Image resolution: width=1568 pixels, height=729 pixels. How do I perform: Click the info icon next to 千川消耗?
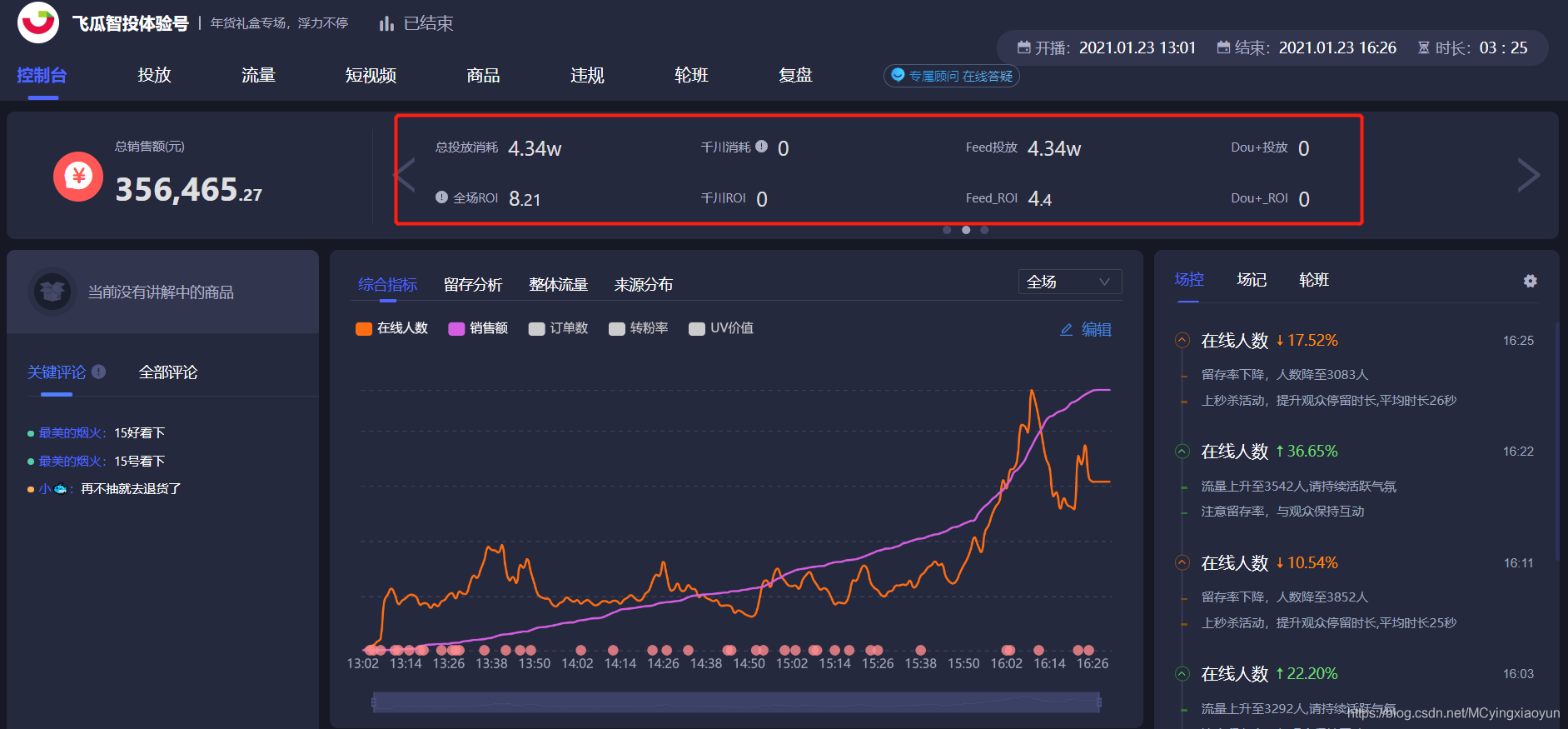[x=761, y=146]
